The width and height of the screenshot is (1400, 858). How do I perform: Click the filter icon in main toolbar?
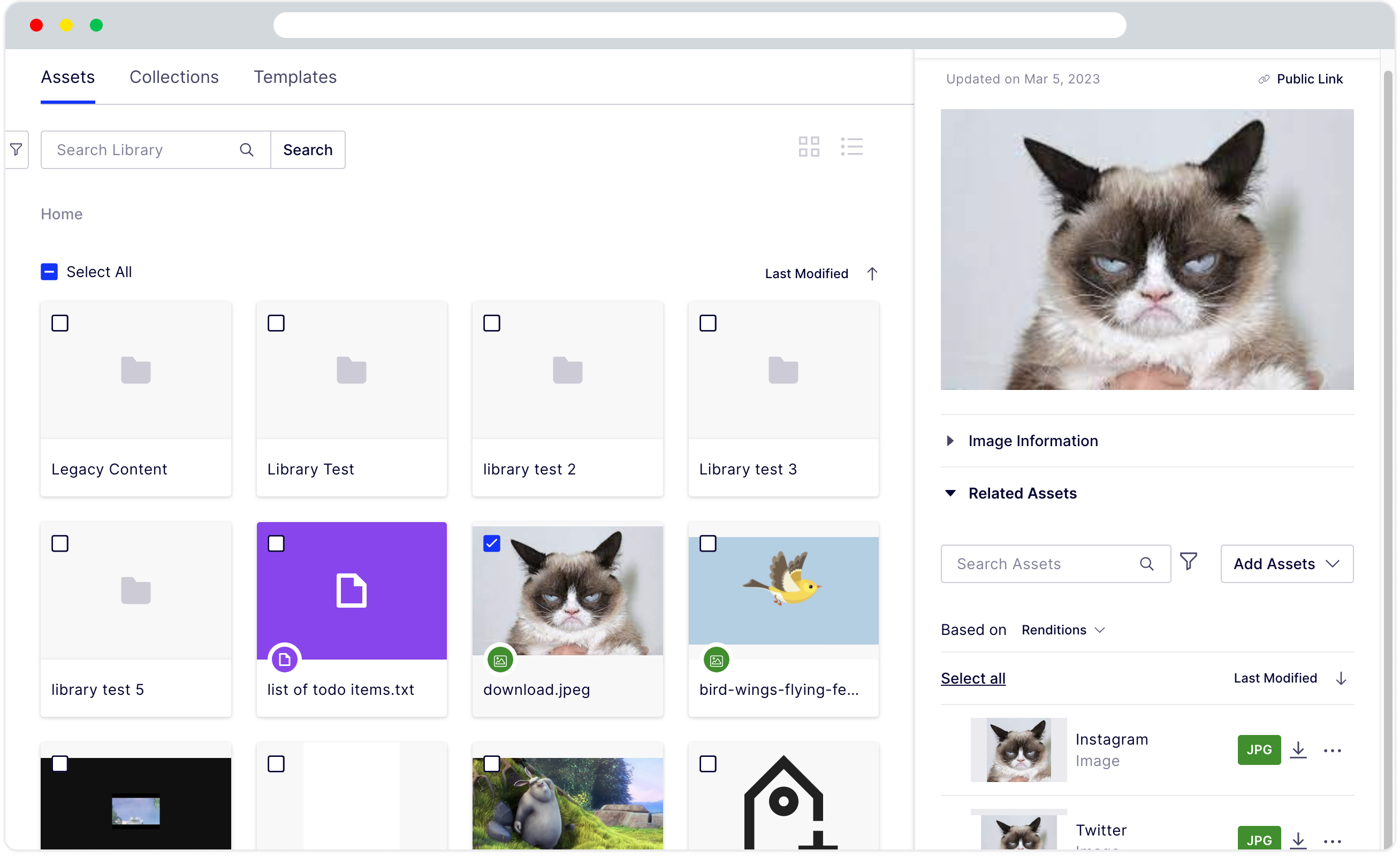click(x=16, y=150)
